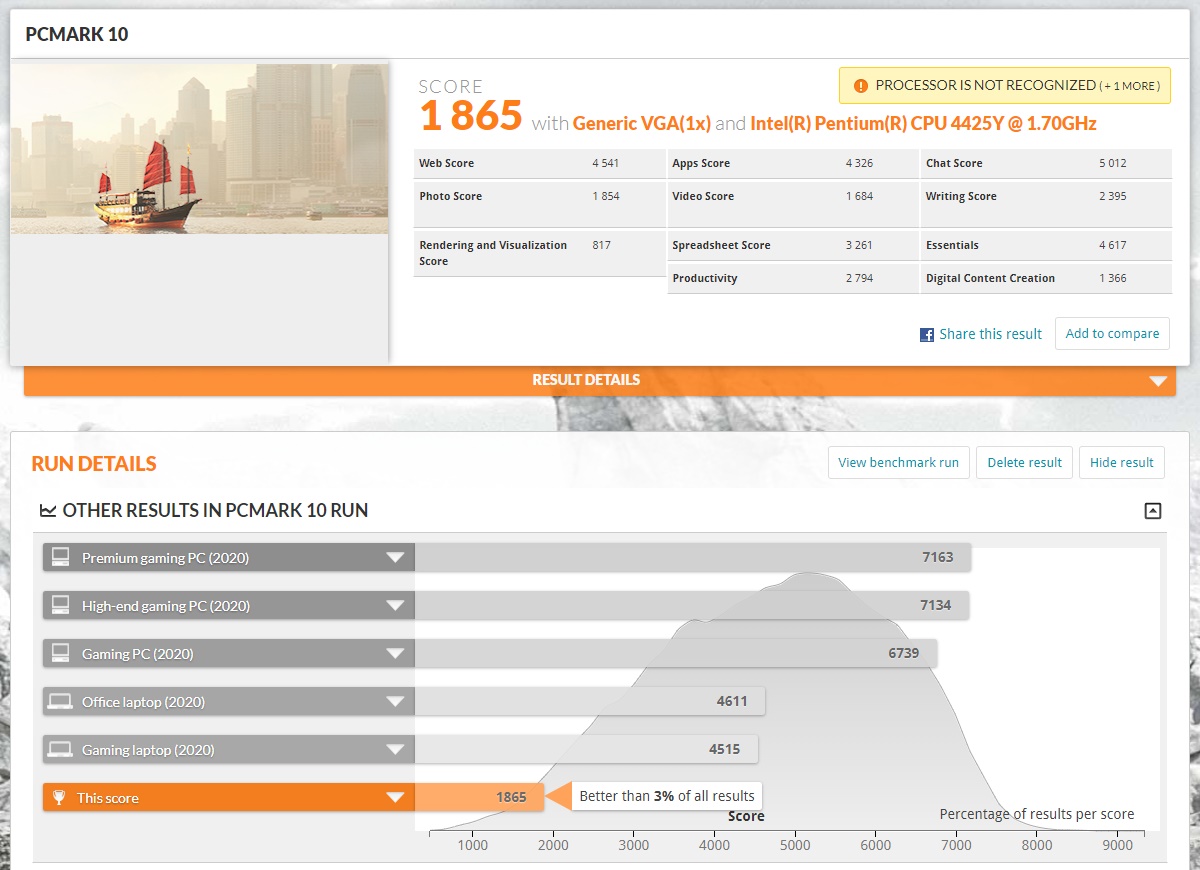Click the RUN DETAILS heading

[x=94, y=464]
